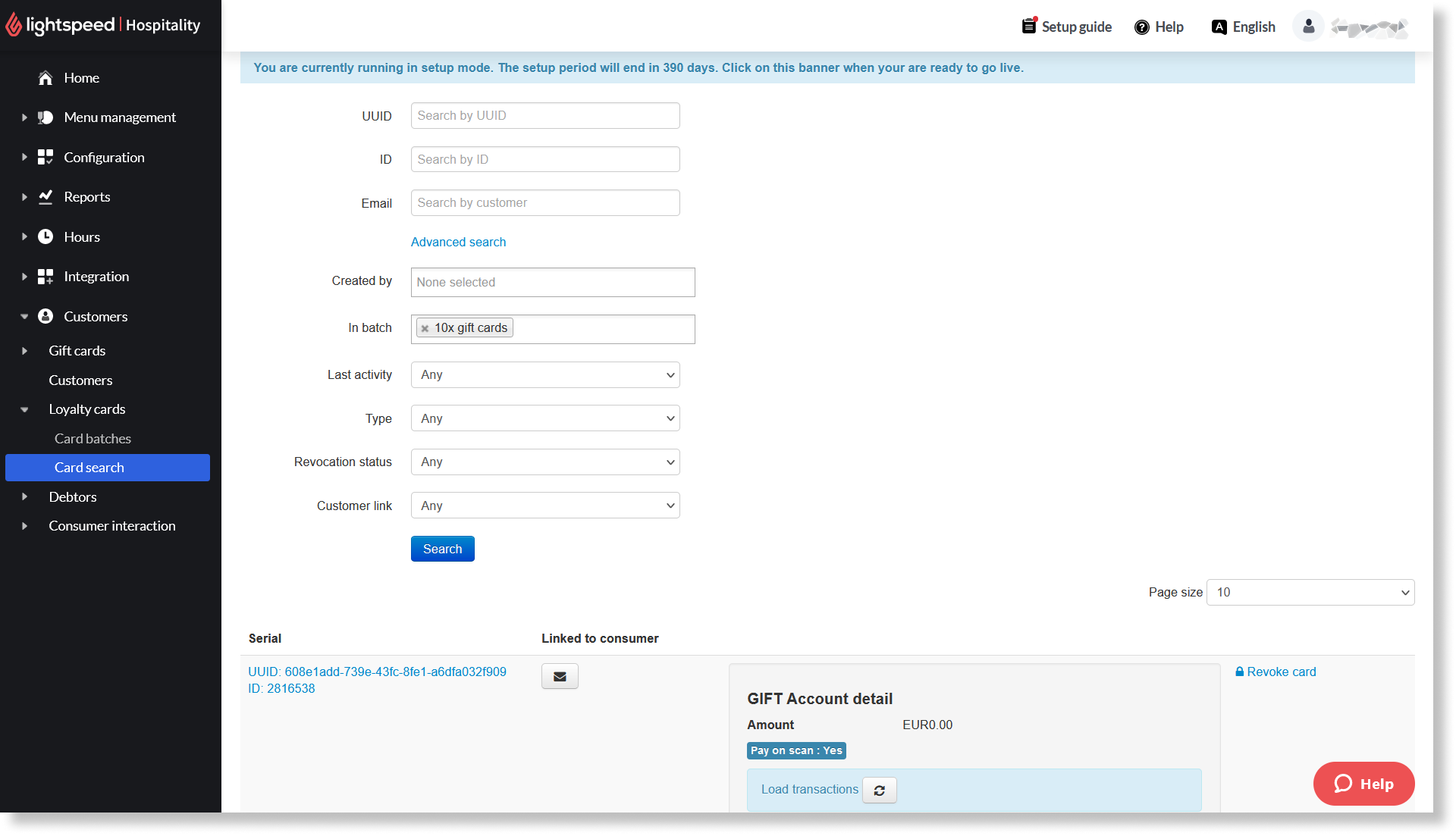Click the Reports chart icon
The image size is (1456, 836).
click(45, 197)
